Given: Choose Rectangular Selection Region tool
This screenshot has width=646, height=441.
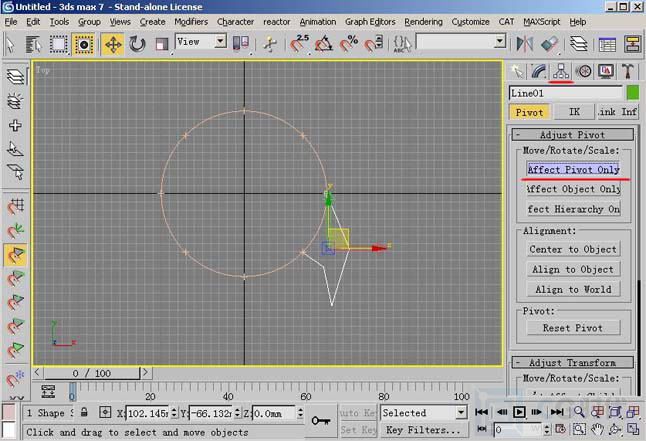Looking at the screenshot, I should (58, 44).
